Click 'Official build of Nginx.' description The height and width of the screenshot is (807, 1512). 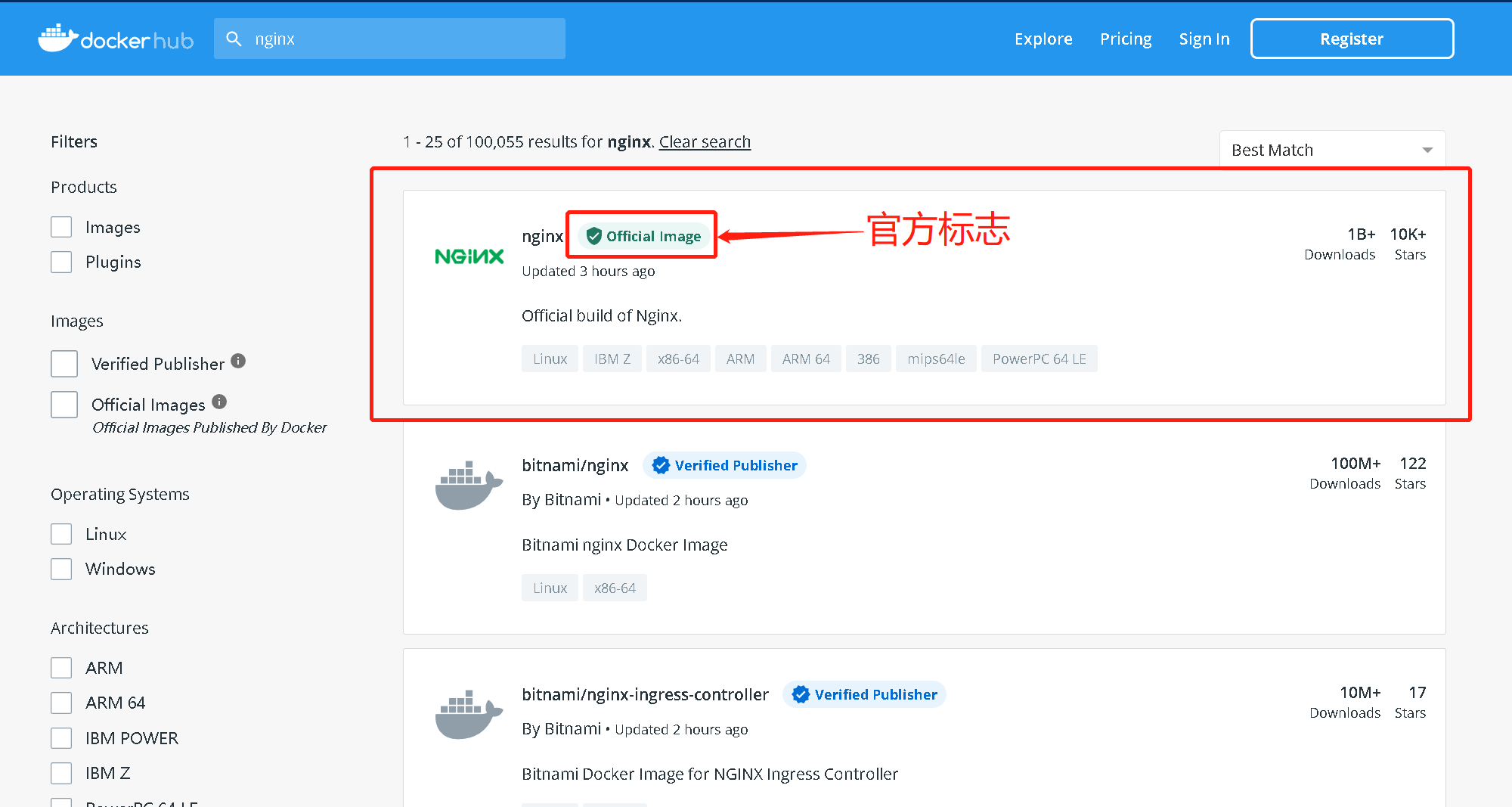602,315
